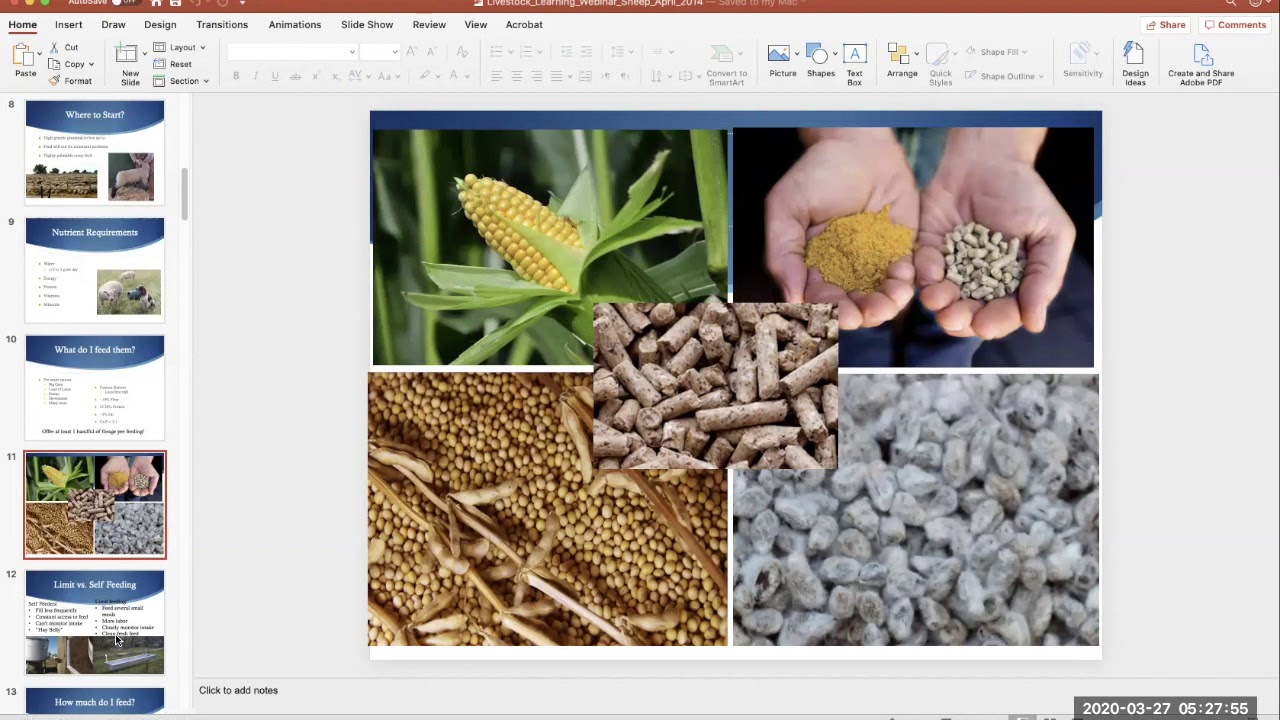This screenshot has height=720, width=1280.
Task: Select slide 12 'Limit vs. Self Feeding' thumbnail
Action: [x=95, y=622]
